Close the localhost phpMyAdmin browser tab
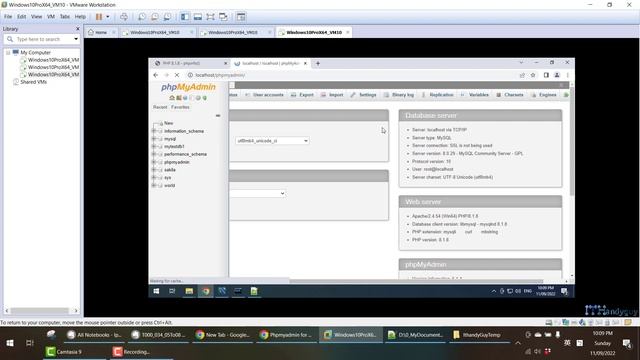This screenshot has height=360, width=640. [305, 63]
